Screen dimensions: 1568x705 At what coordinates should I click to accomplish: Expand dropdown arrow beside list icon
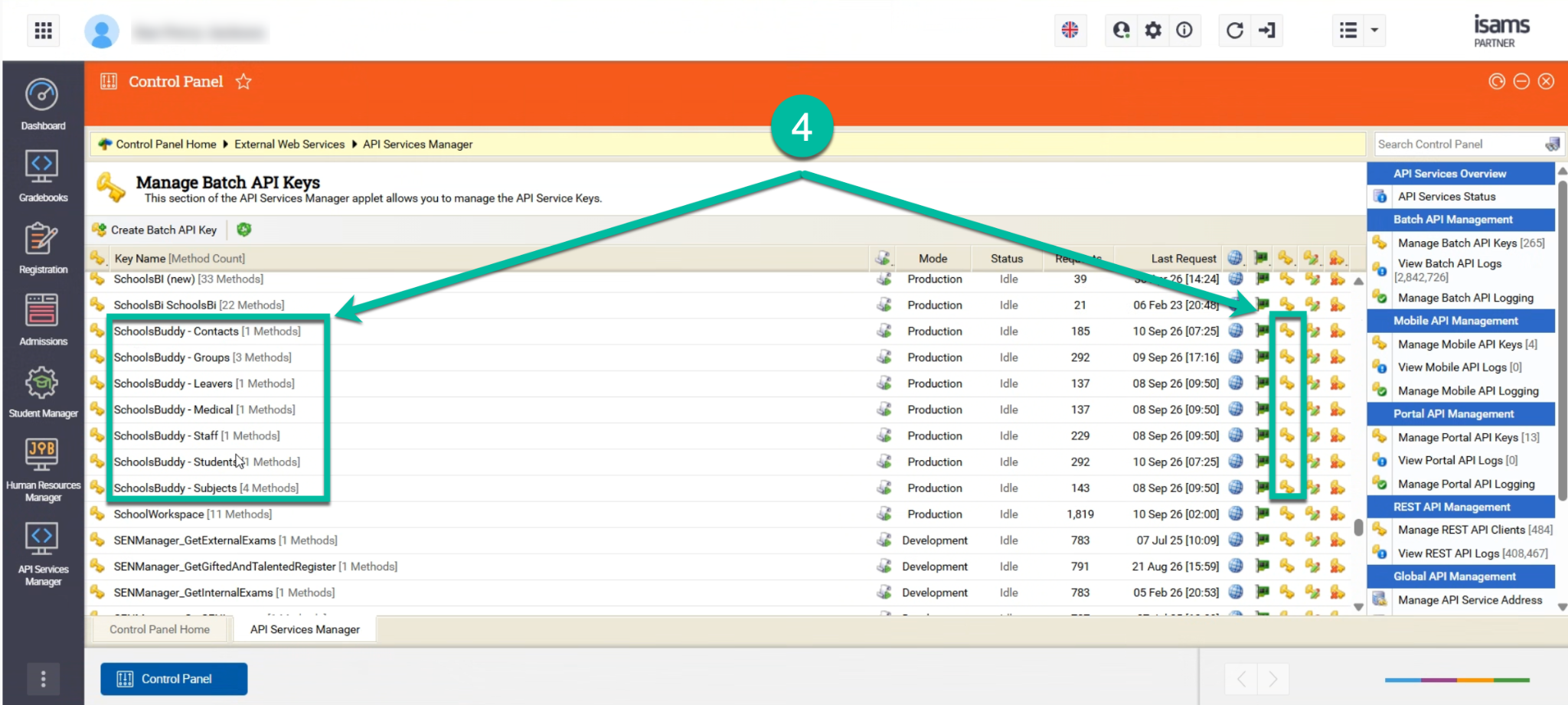coord(1374,30)
